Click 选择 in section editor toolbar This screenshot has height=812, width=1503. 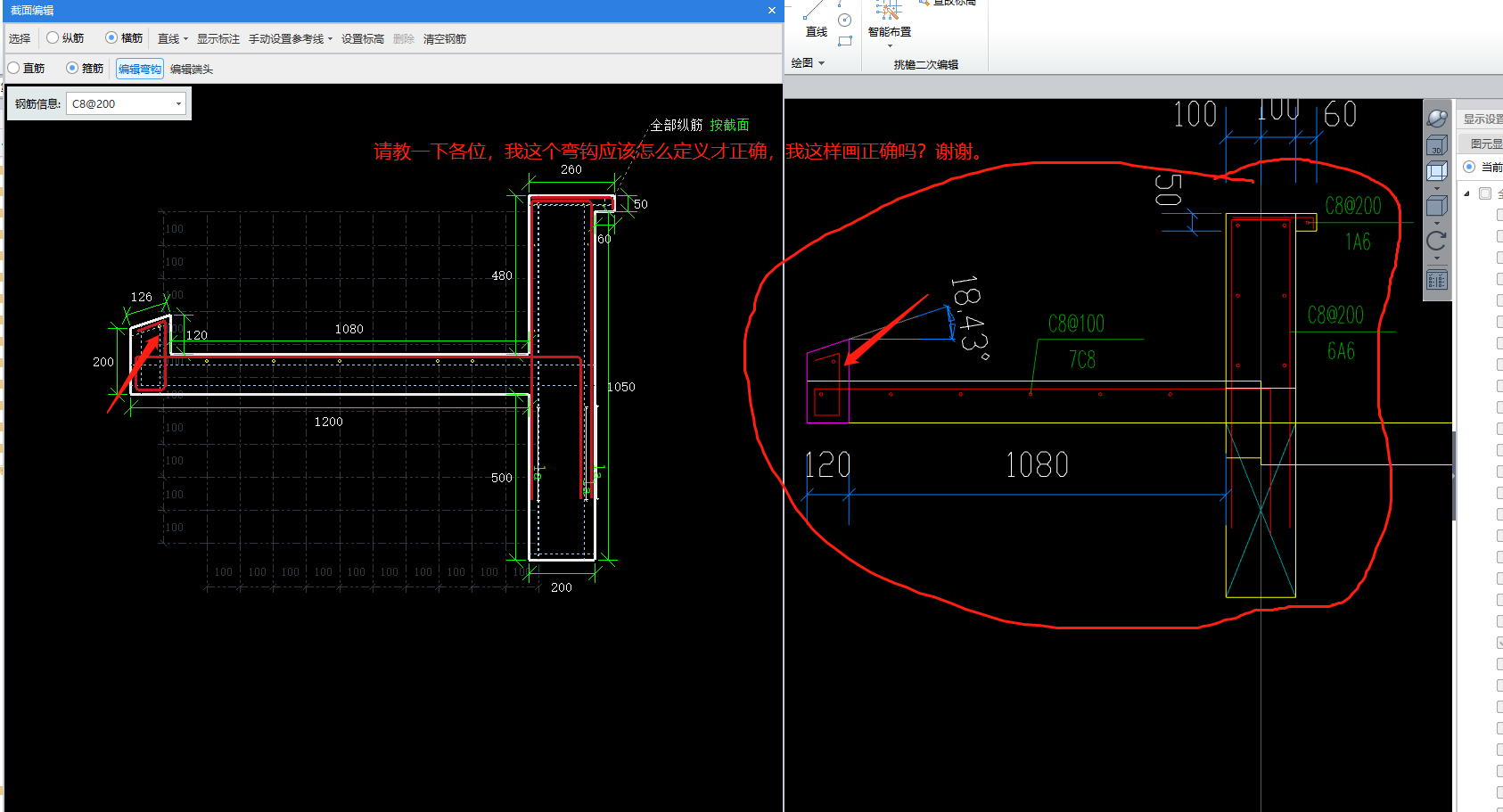click(x=20, y=39)
